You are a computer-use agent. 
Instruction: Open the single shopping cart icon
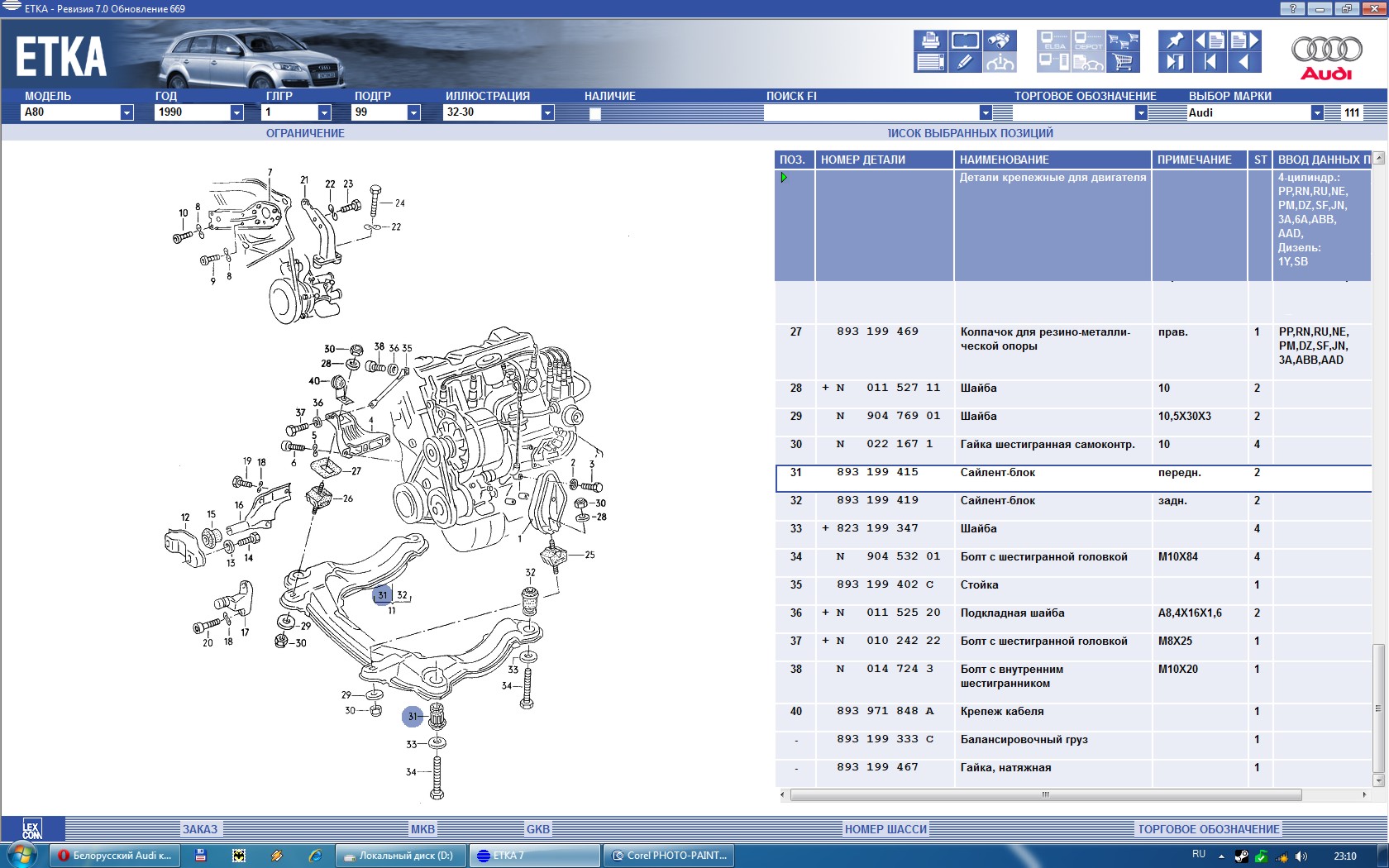pos(1123,62)
